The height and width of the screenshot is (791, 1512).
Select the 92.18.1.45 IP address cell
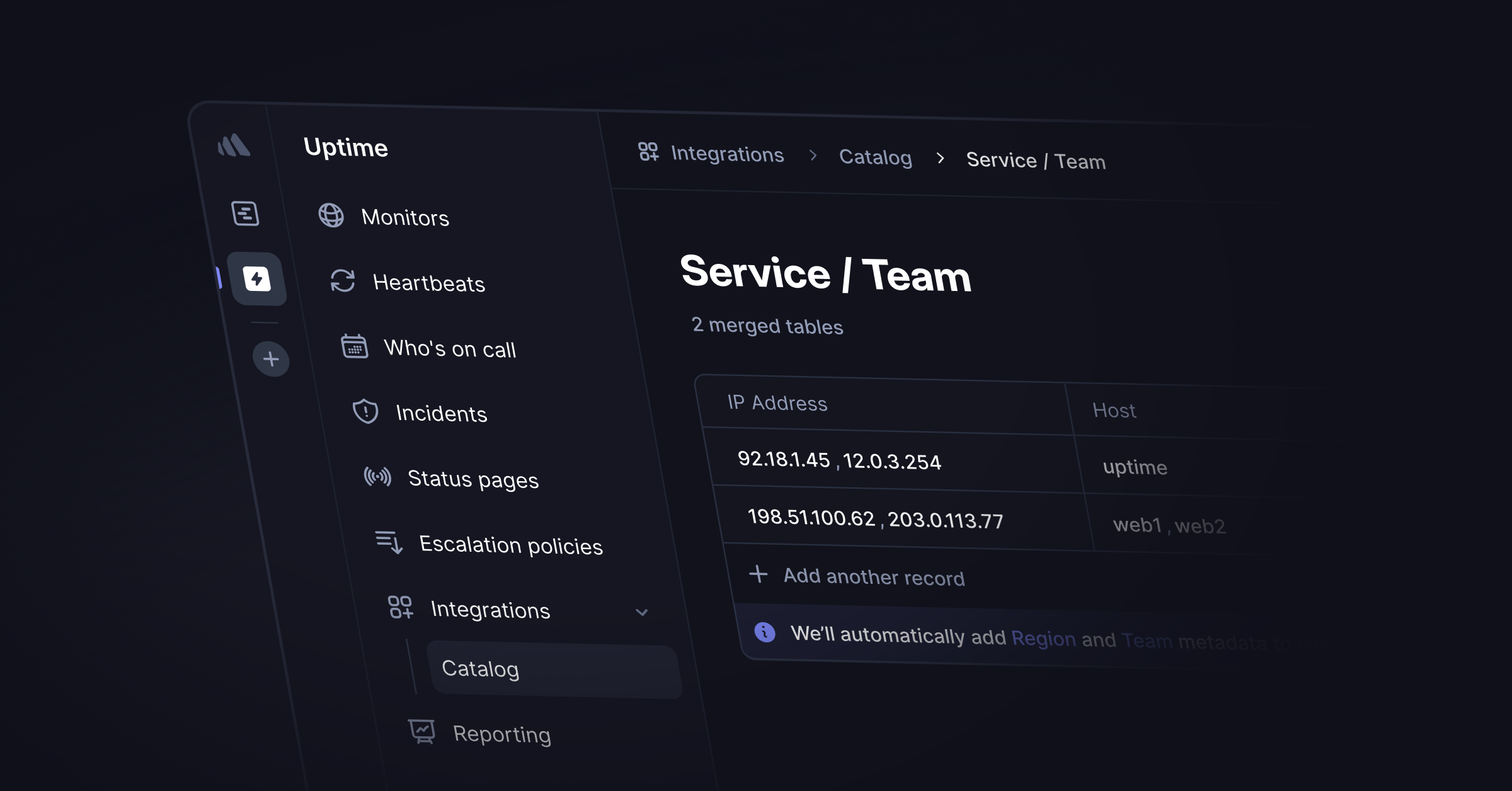[x=784, y=459]
